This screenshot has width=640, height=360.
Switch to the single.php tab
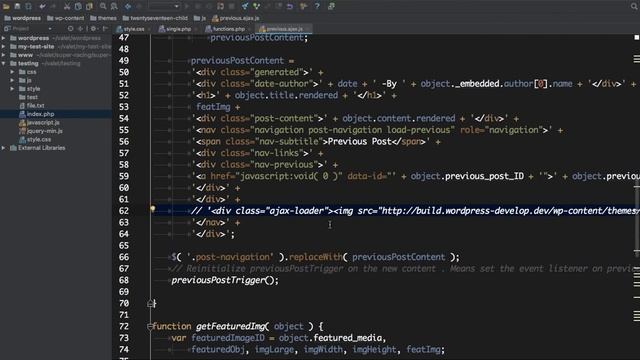[x=175, y=29]
